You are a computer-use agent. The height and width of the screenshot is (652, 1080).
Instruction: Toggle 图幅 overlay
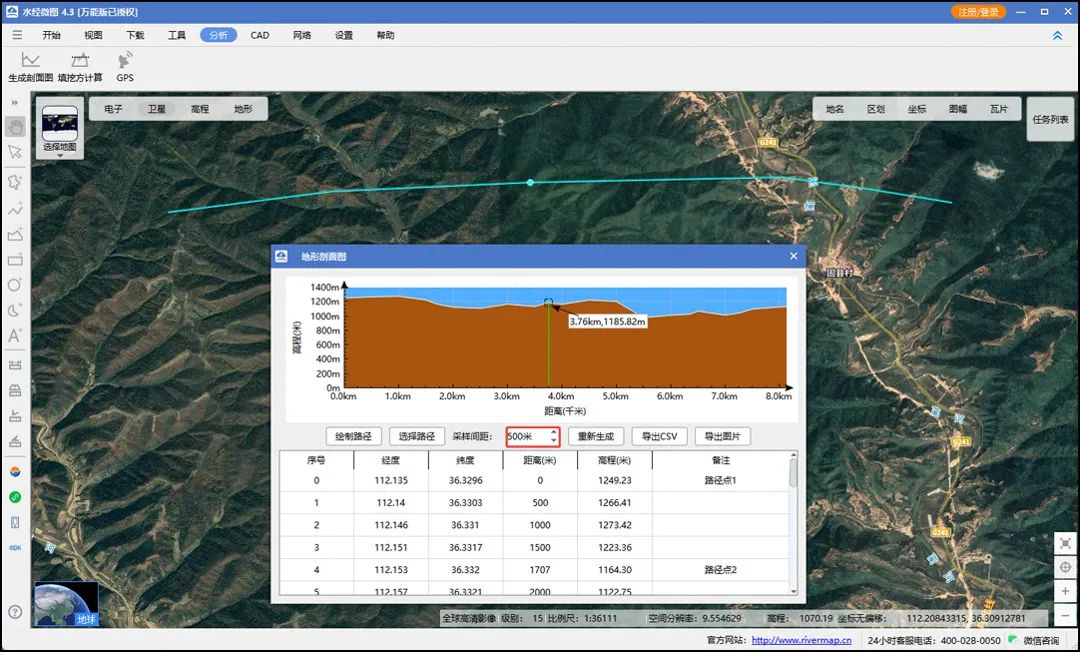pyautogui.click(x=958, y=109)
